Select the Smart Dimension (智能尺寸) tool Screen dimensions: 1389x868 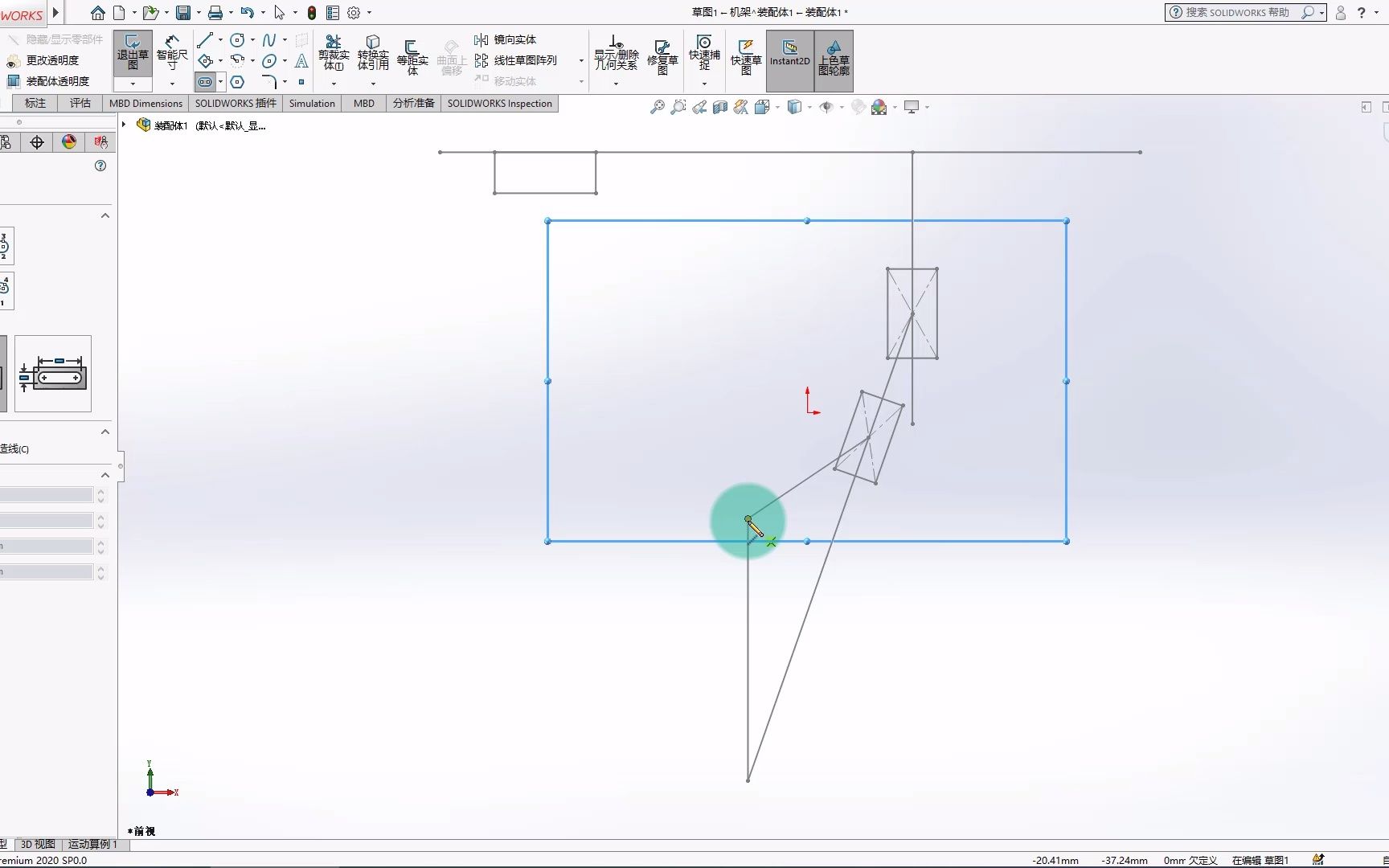click(x=172, y=53)
